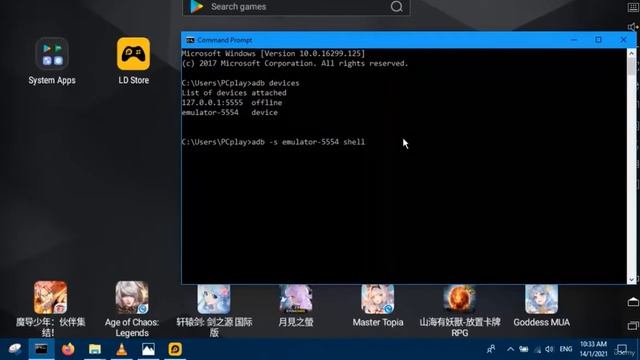
Task: Open the System Apps folder
Action: click(52, 54)
